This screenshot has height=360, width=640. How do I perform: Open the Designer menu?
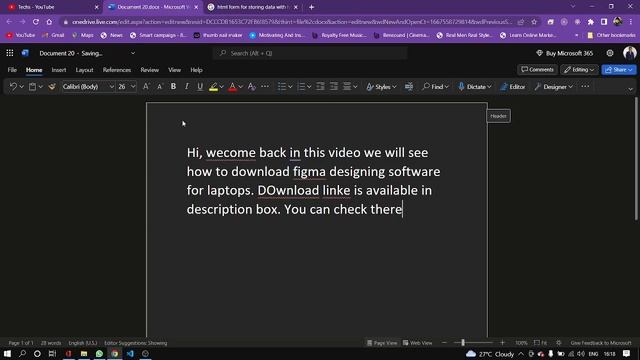pos(553,87)
